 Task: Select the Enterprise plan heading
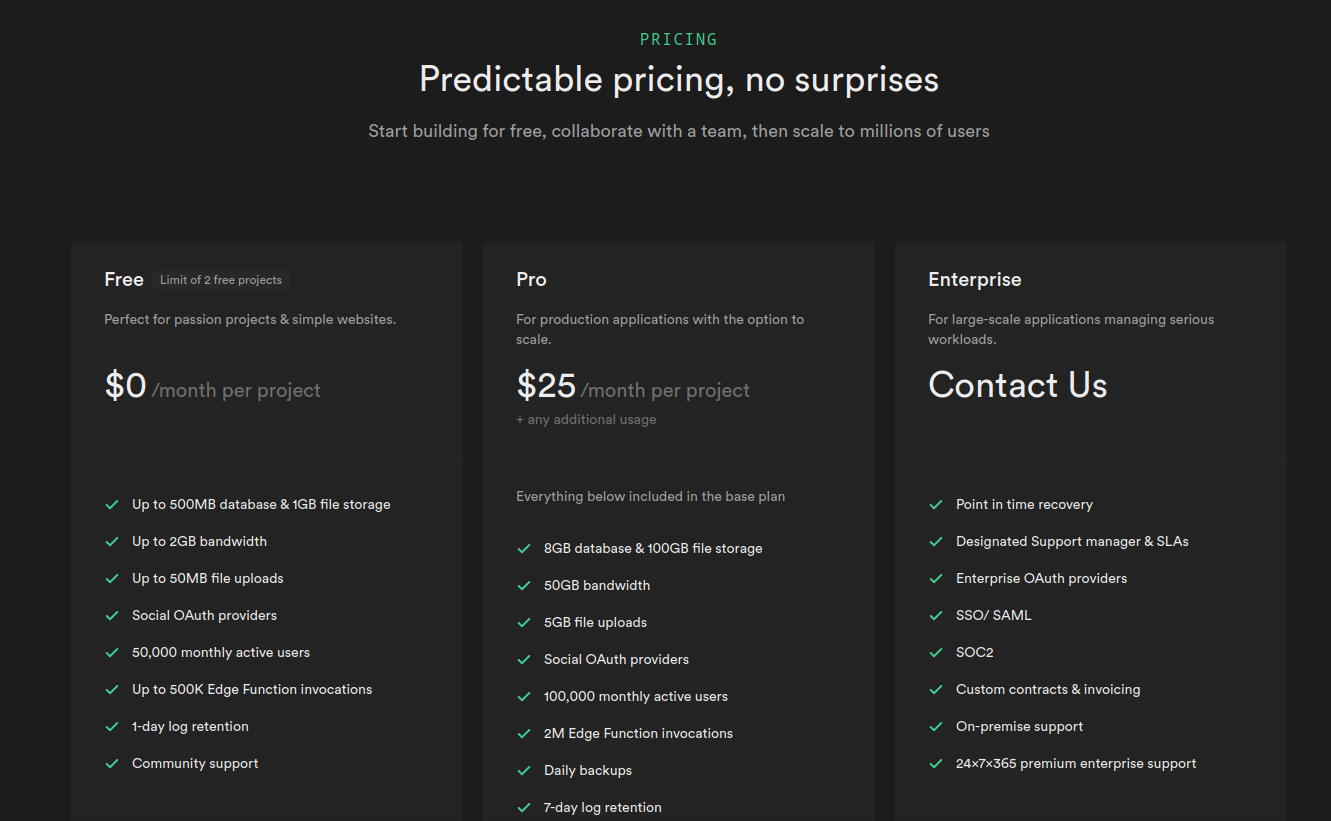(974, 279)
